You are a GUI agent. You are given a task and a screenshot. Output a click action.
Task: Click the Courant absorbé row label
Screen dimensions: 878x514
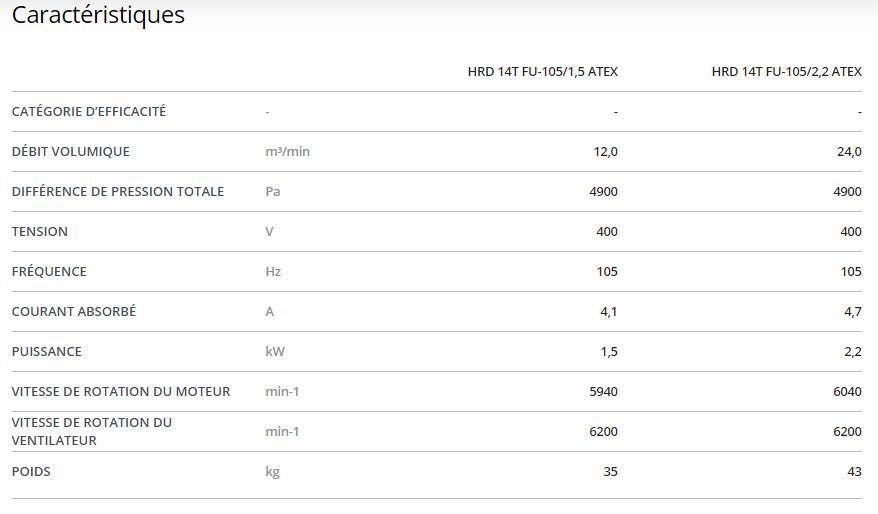click(74, 312)
